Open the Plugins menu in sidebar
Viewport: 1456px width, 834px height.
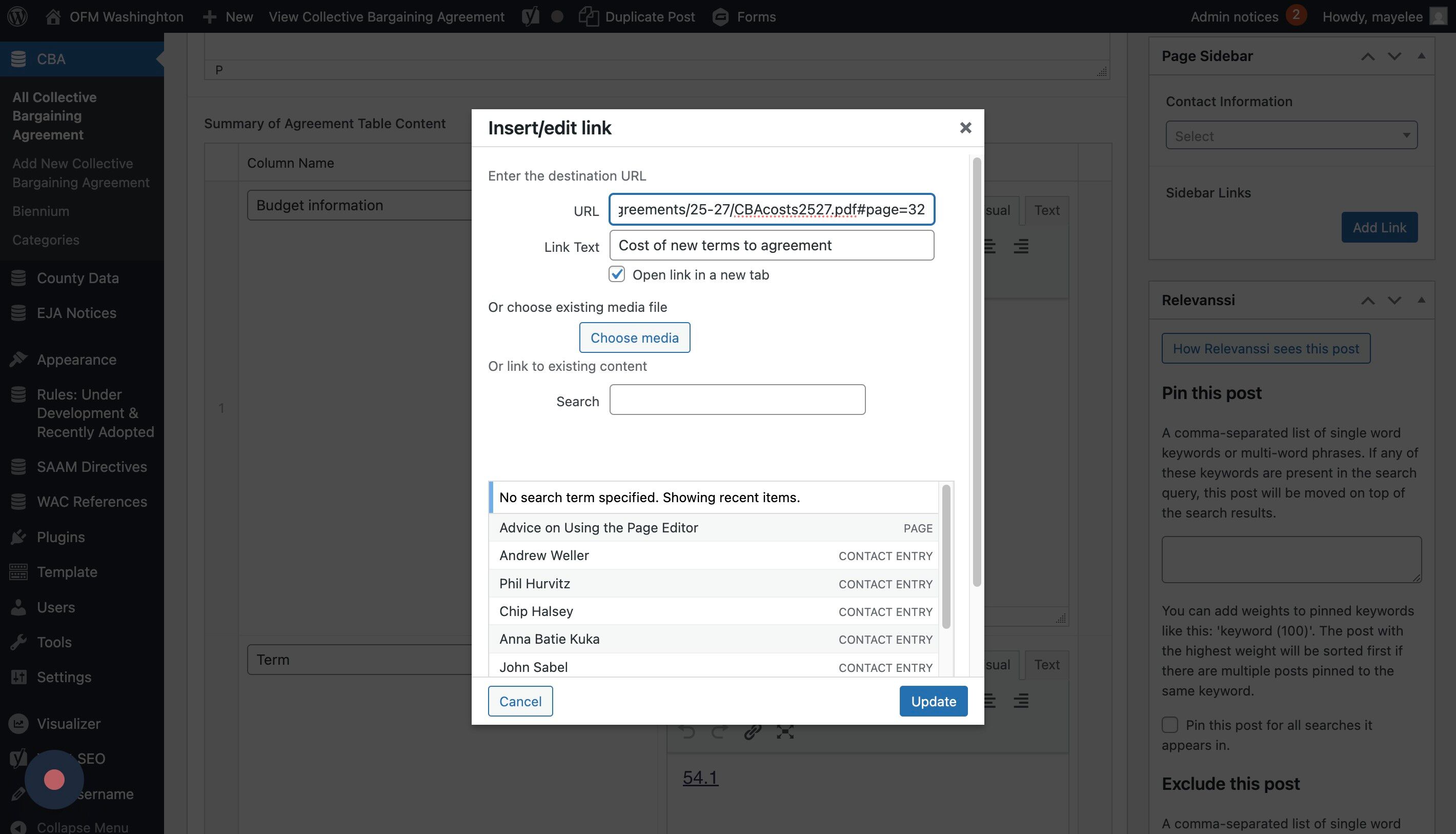point(60,537)
